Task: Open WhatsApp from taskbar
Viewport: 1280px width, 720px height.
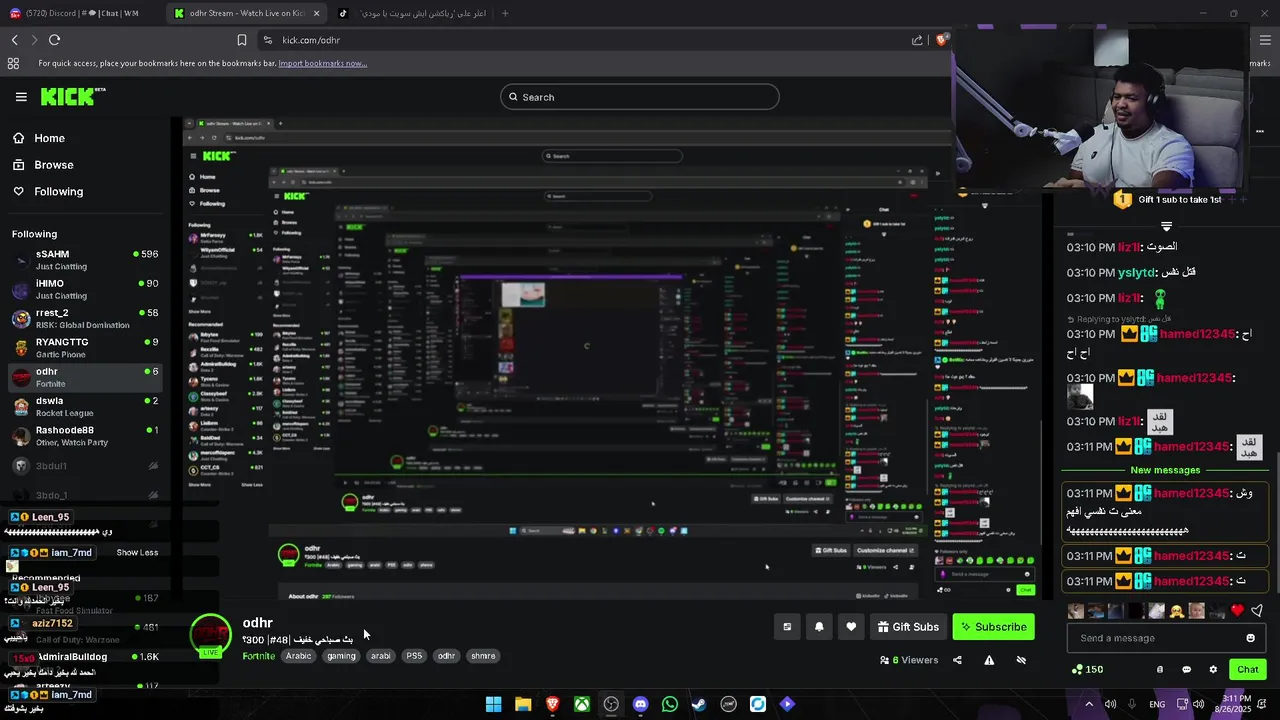Action: click(669, 704)
